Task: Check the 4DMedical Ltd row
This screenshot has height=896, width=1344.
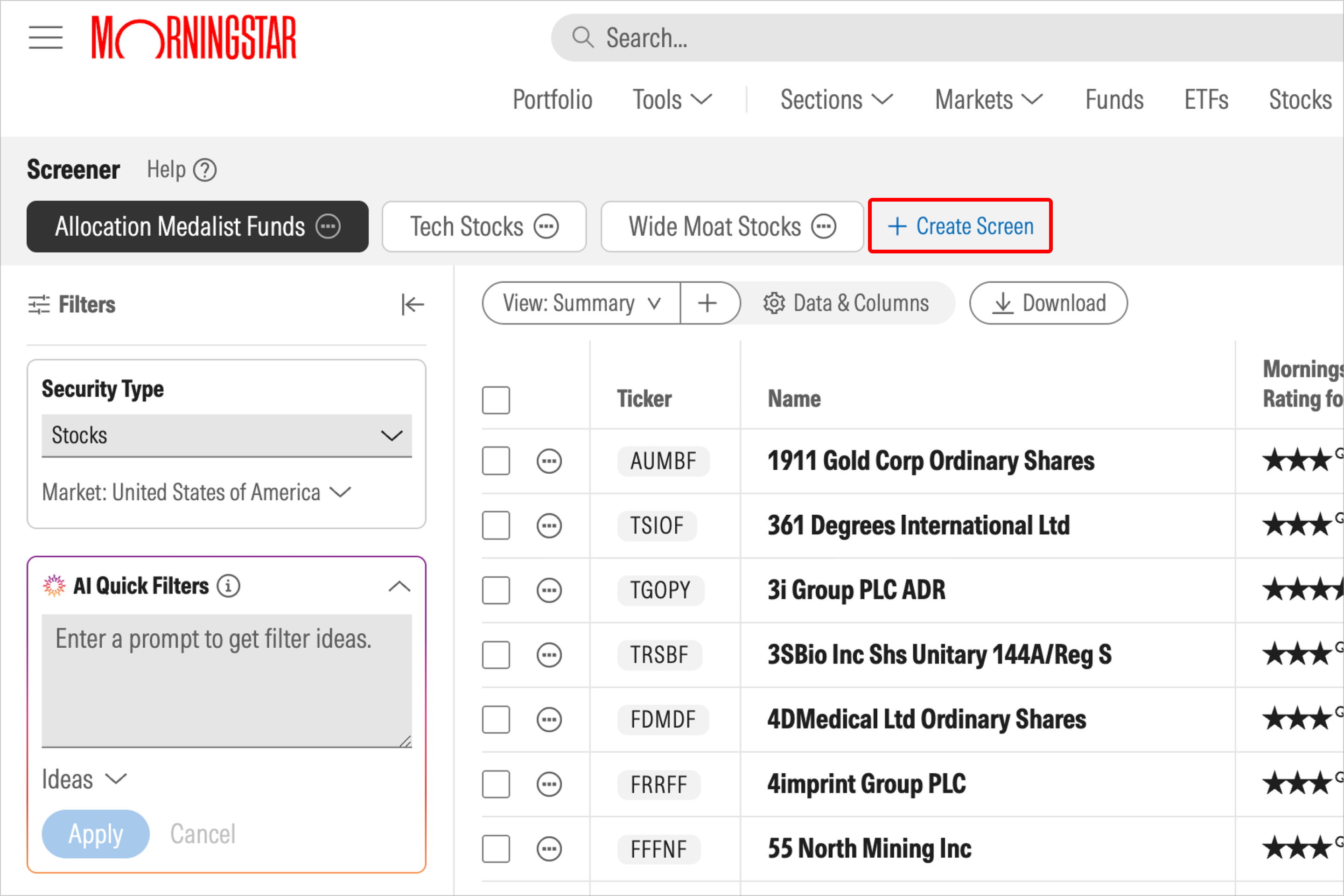Action: coord(496,720)
